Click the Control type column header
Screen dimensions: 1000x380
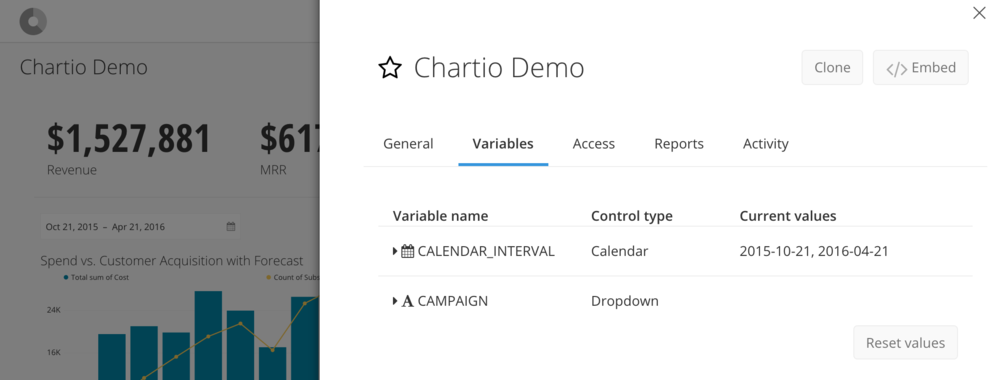(632, 216)
